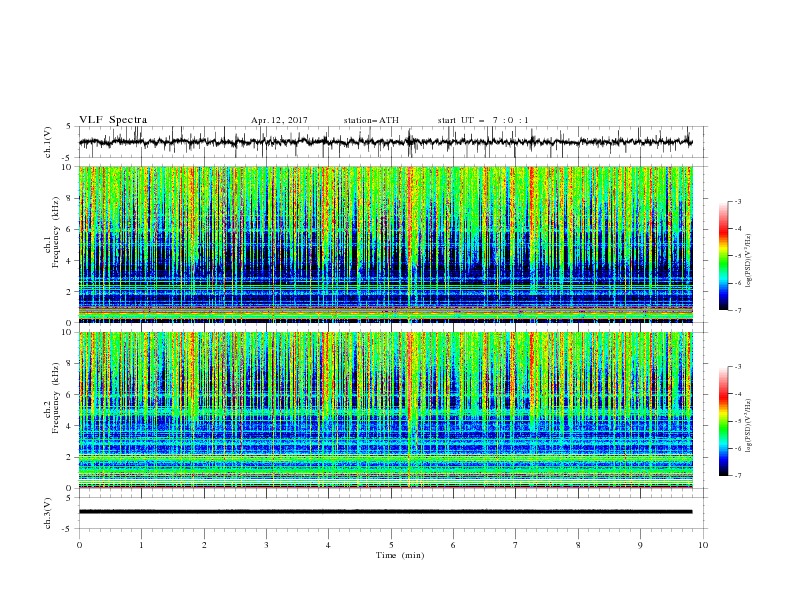Click the ch.2 colorbar "log(PSD)(V²/Hz)" label
The width and height of the screenshot is (792, 612).
(749, 426)
